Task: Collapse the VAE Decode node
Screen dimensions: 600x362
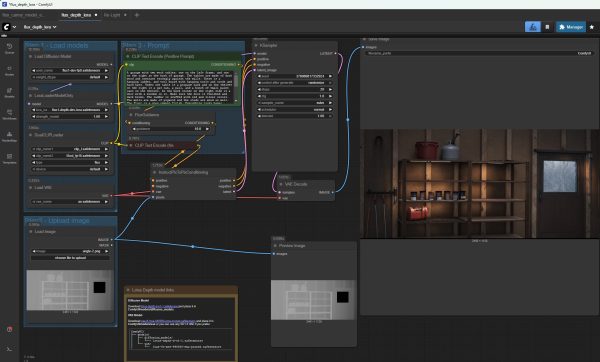Action: coord(281,184)
